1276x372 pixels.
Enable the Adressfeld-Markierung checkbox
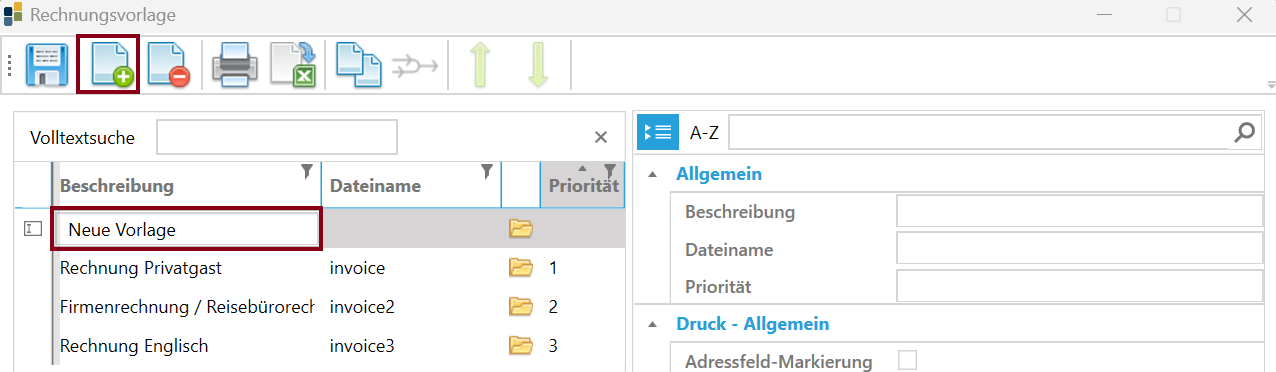pyautogui.click(x=908, y=361)
